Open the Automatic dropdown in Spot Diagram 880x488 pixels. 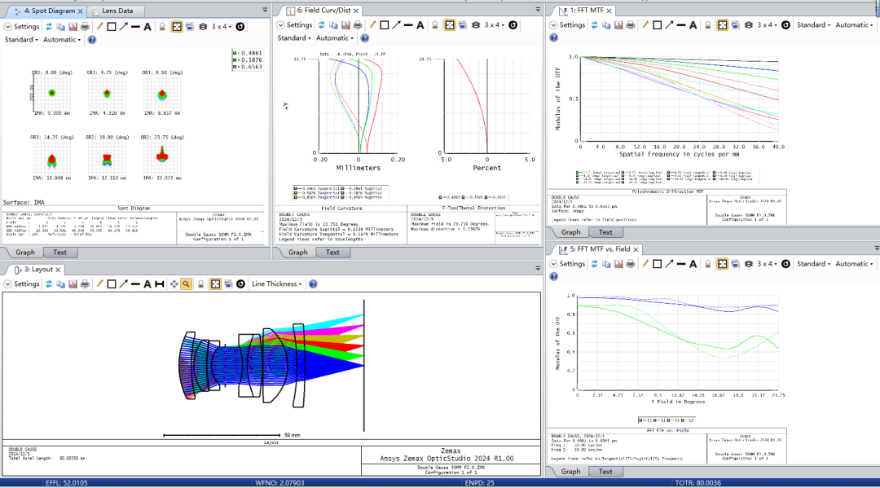coord(62,39)
